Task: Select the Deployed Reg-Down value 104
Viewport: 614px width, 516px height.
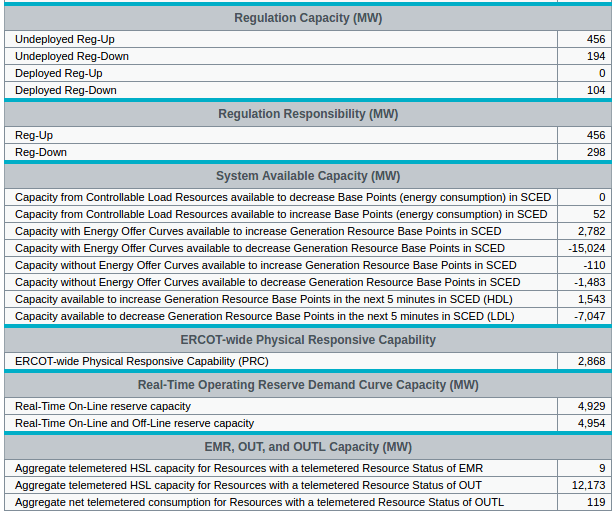Action: (596, 90)
